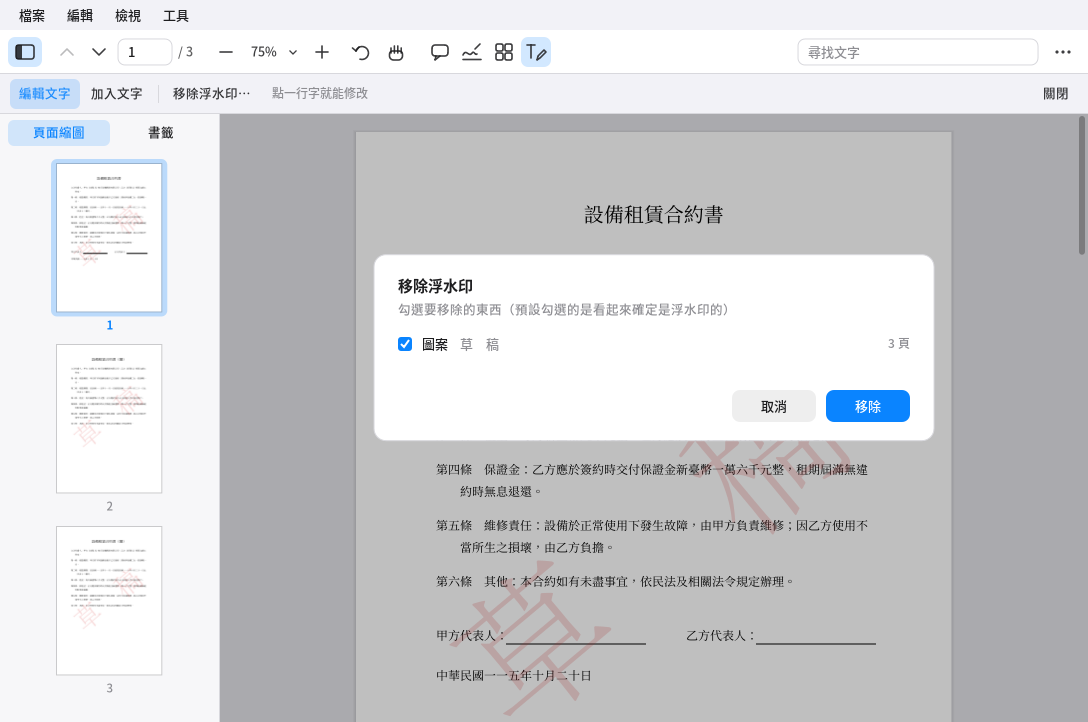This screenshot has width=1088, height=722.
Task: Click the 甲方代表人 signature label
Action: pyautogui.click(x=470, y=635)
